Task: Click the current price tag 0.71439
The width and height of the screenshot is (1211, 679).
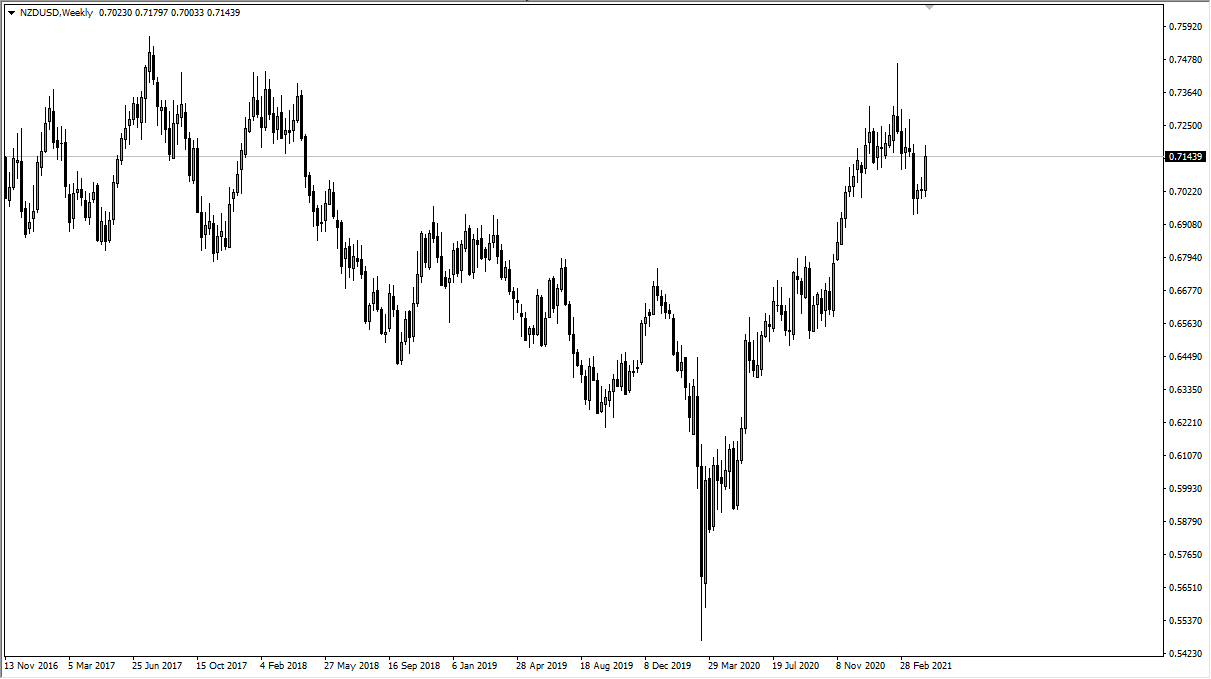Action: click(x=1185, y=156)
